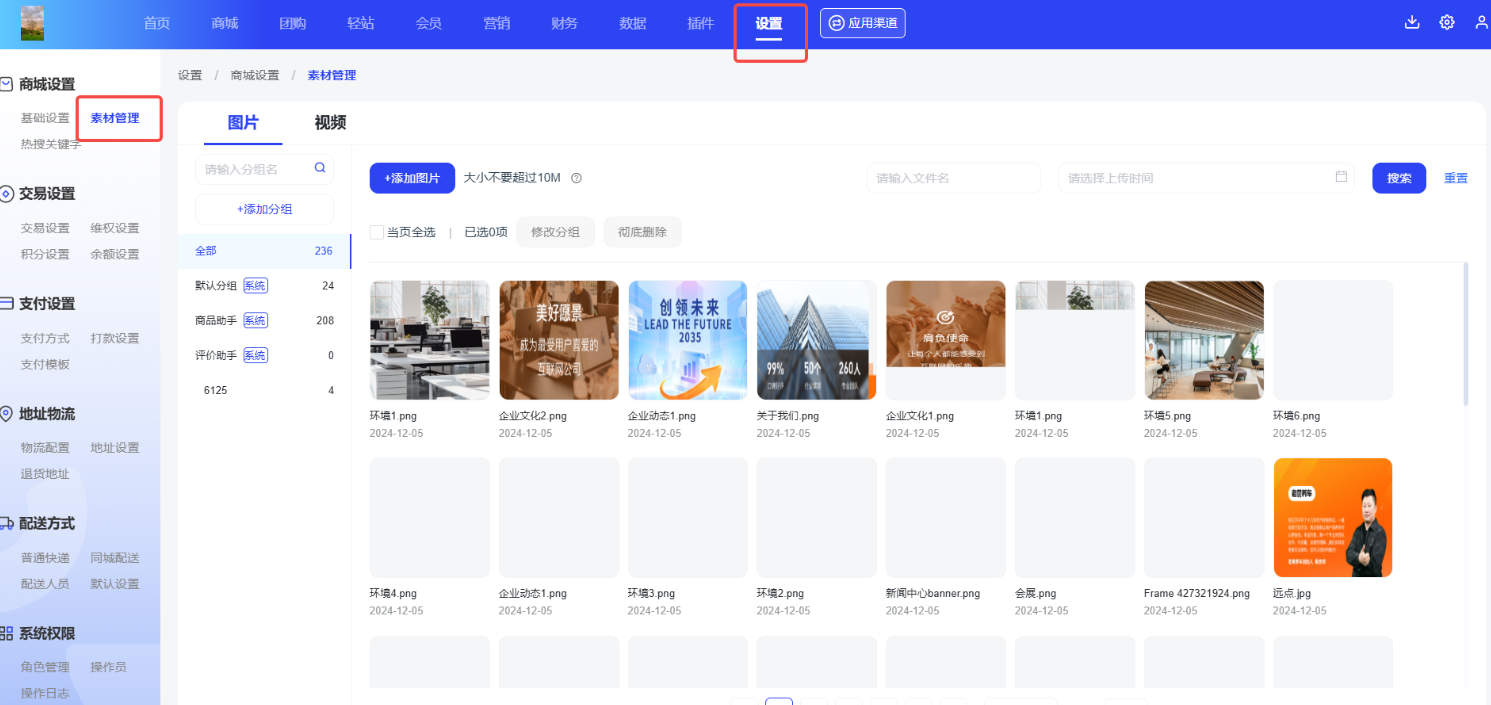Toggle the 当页全选 checkbox
The width and height of the screenshot is (1491, 705).
[377, 232]
